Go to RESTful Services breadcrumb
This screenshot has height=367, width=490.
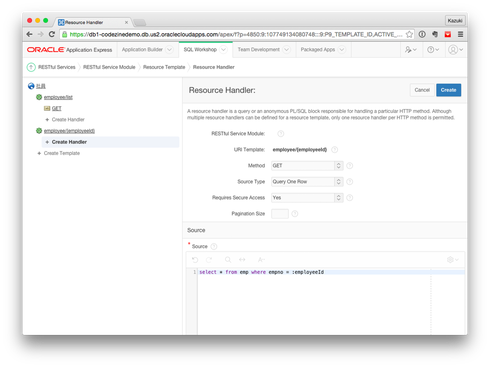[x=57, y=67]
